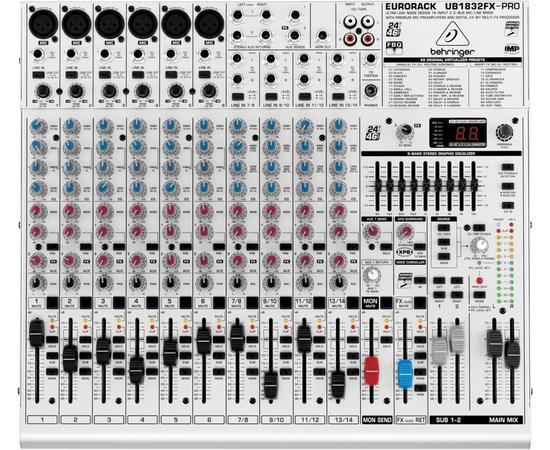Toggle the FBQ Feedback Detection button
This screenshot has width=550, height=450.
(508, 167)
